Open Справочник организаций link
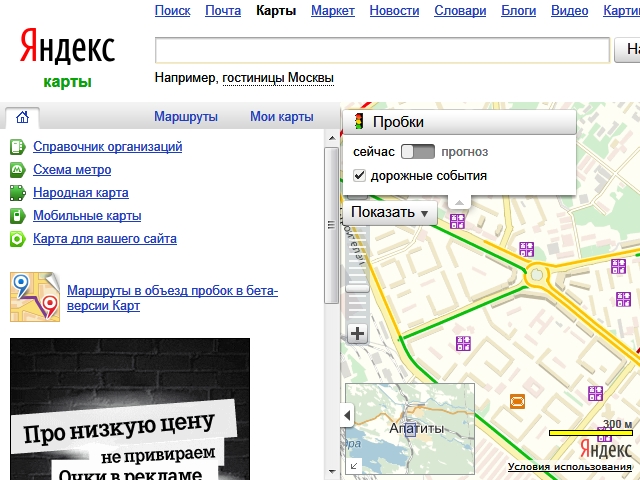 107,147
